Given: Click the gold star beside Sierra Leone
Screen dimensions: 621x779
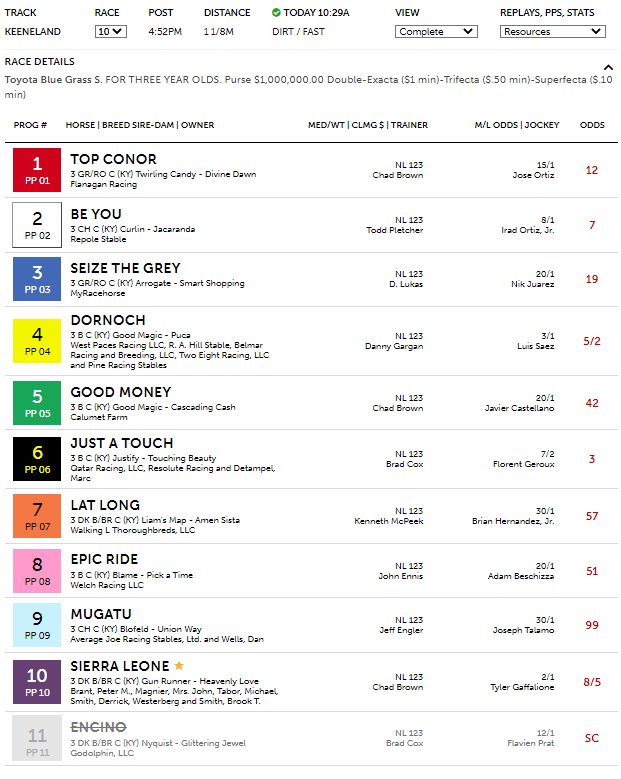Looking at the screenshot, I should point(180,665).
